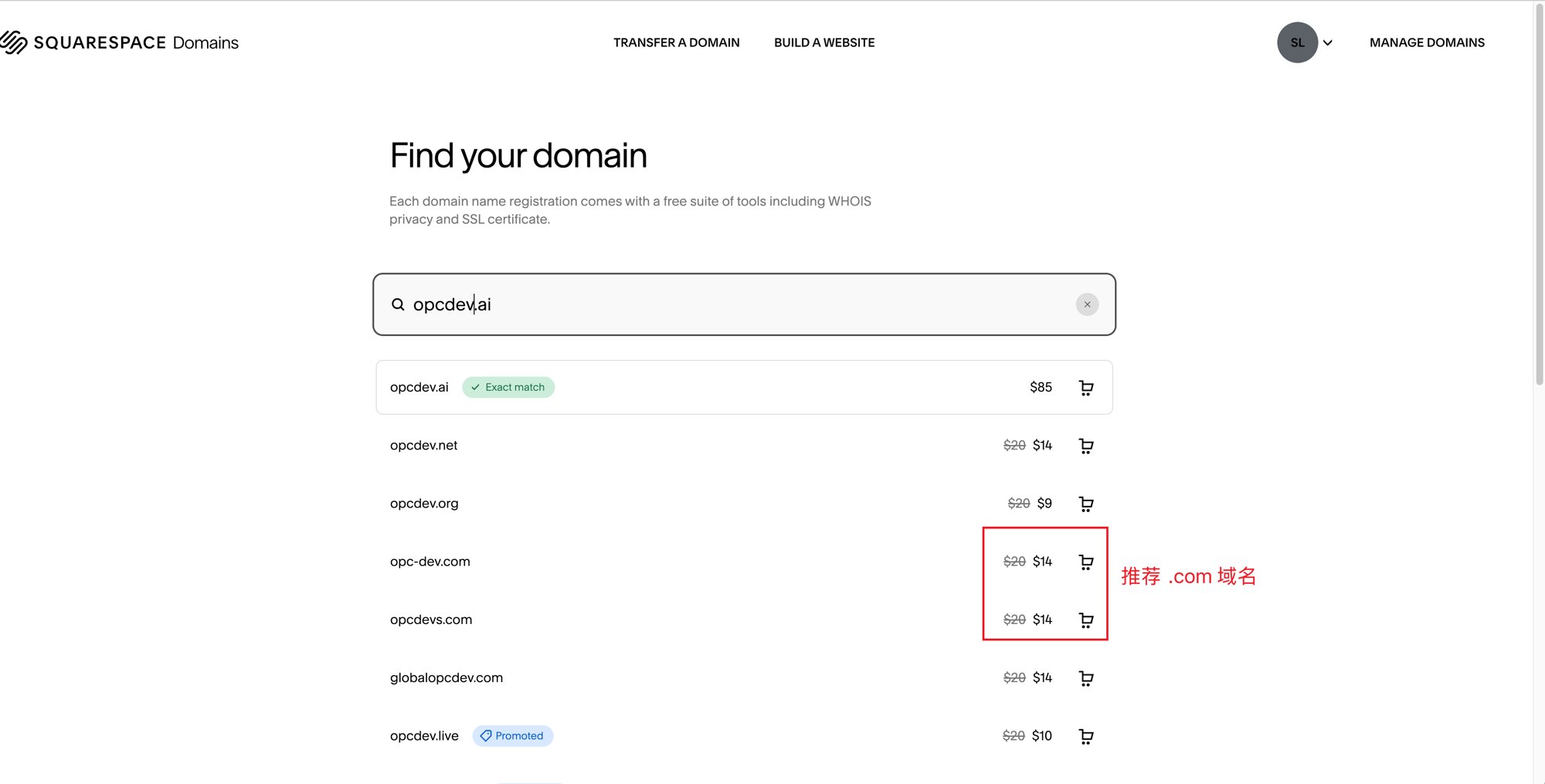Expand the account dropdown chevron
The image size is (1545, 784).
[x=1328, y=42]
